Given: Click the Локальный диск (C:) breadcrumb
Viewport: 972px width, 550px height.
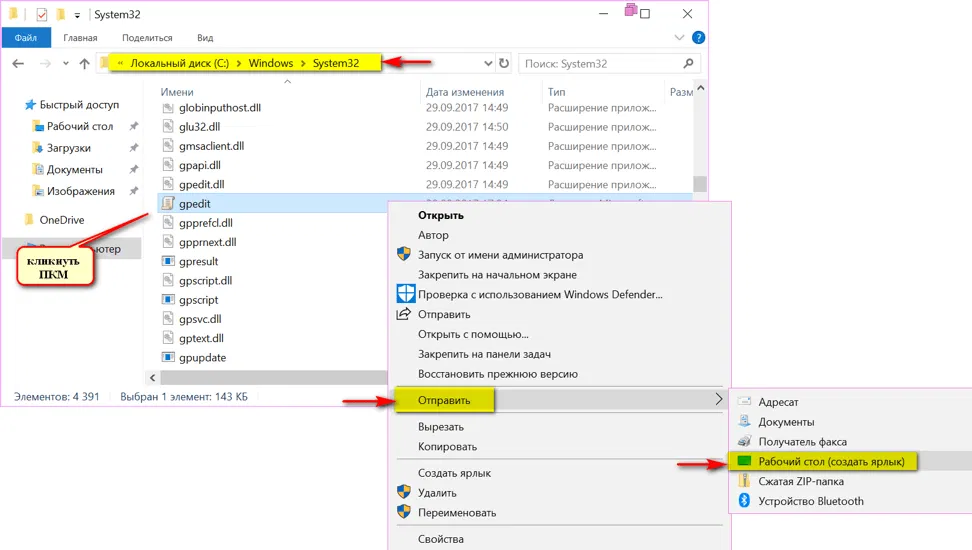Looking at the screenshot, I should pyautogui.click(x=180, y=63).
